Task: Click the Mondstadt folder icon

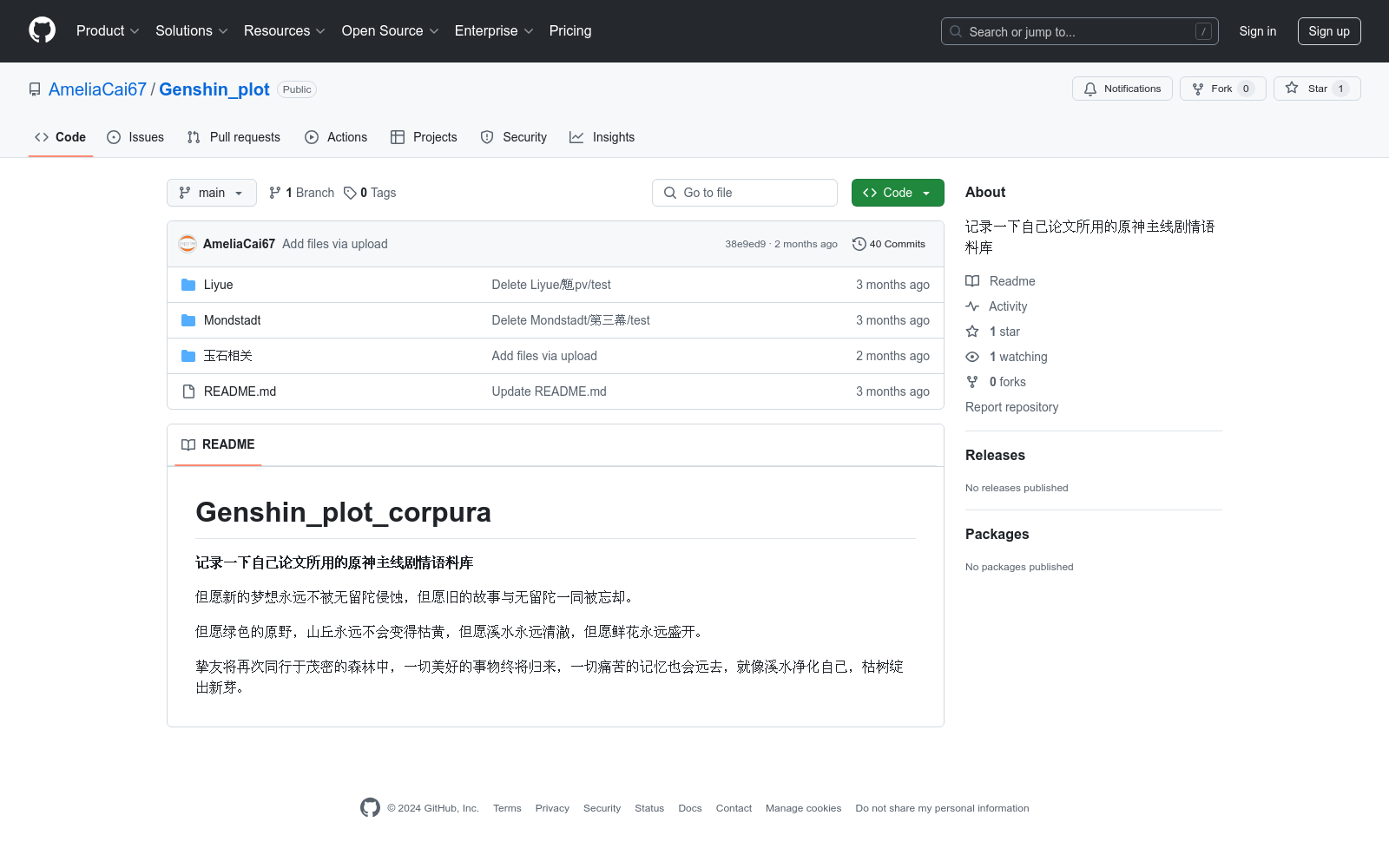Action: [188, 320]
